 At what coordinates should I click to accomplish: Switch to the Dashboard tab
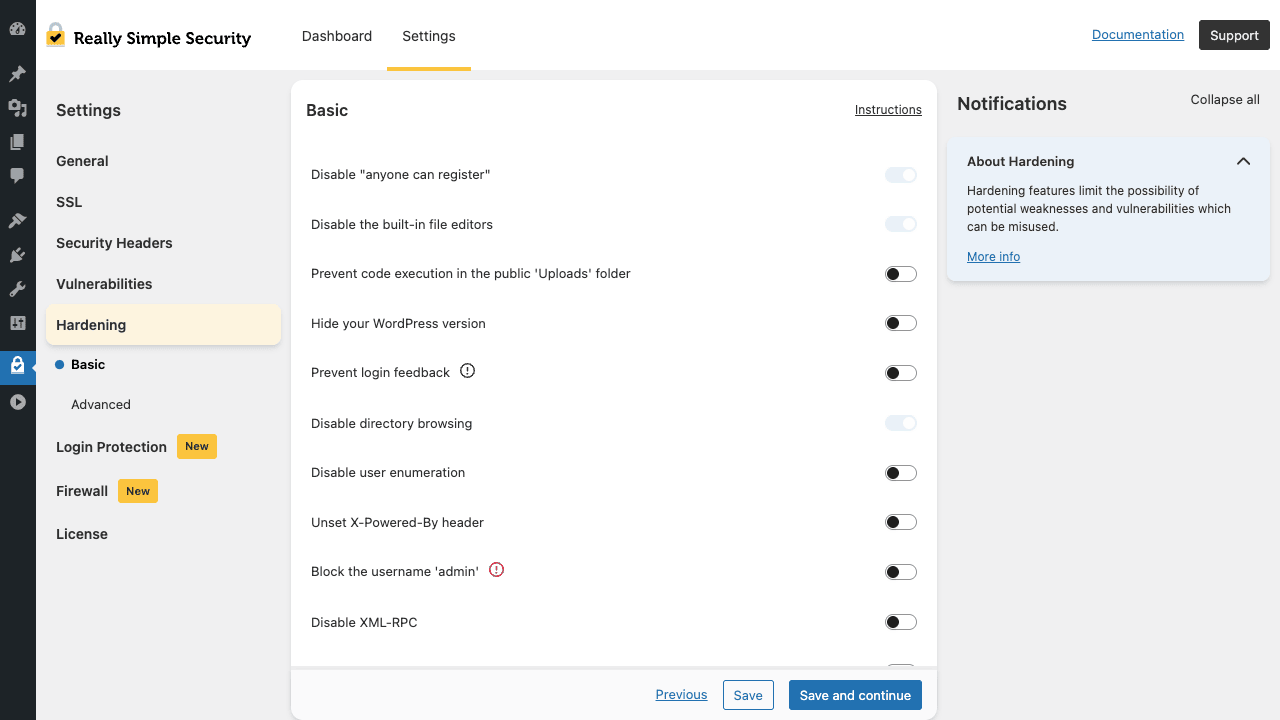[337, 36]
